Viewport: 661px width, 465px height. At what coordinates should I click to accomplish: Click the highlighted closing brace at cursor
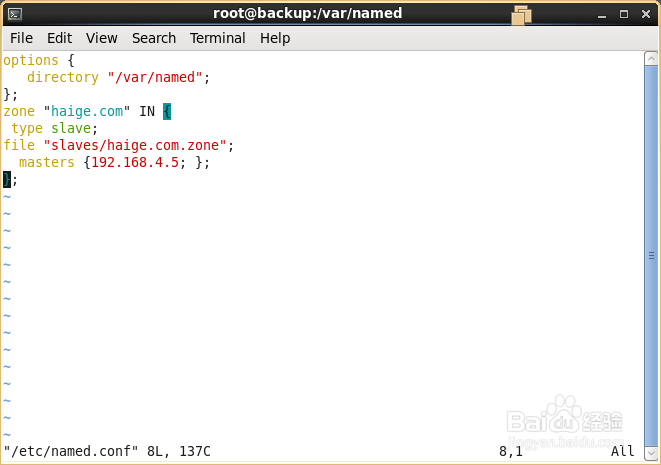coord(7,180)
